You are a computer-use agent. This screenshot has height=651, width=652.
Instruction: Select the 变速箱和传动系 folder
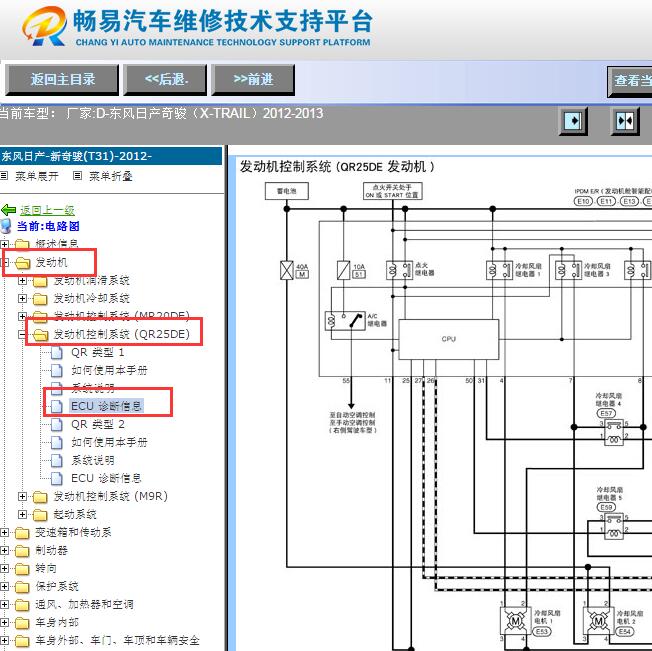pos(73,533)
